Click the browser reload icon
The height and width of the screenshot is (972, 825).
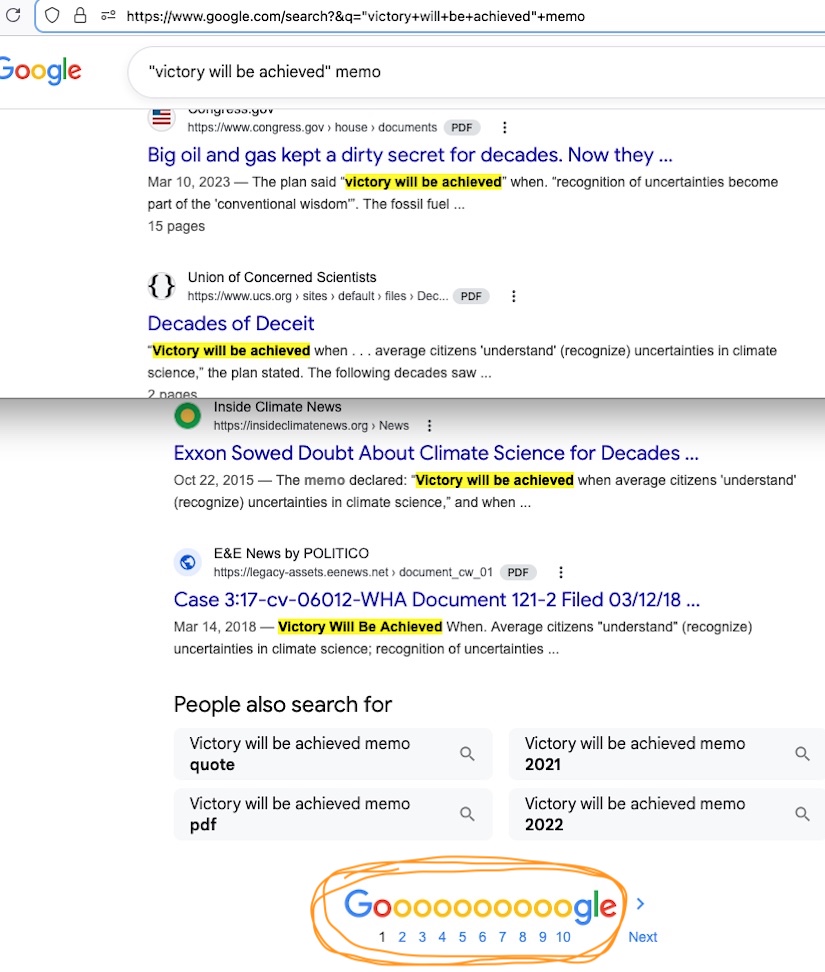pyautogui.click(x=13, y=16)
